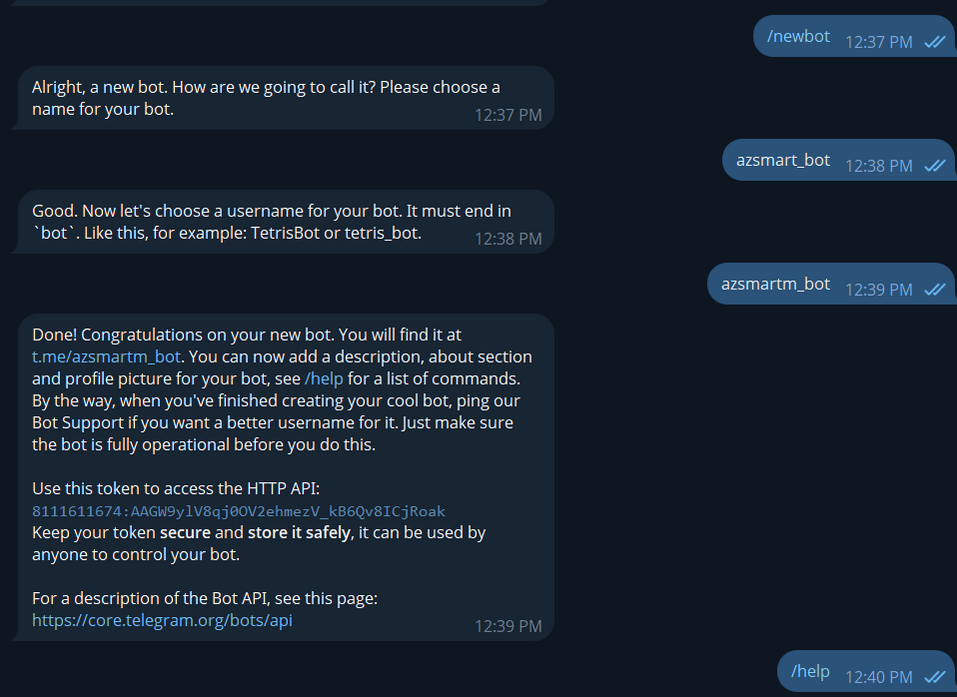Viewport: 957px width, 697px height.
Task: Click read checkmarks on azsmart_bot message
Action: tap(935, 166)
